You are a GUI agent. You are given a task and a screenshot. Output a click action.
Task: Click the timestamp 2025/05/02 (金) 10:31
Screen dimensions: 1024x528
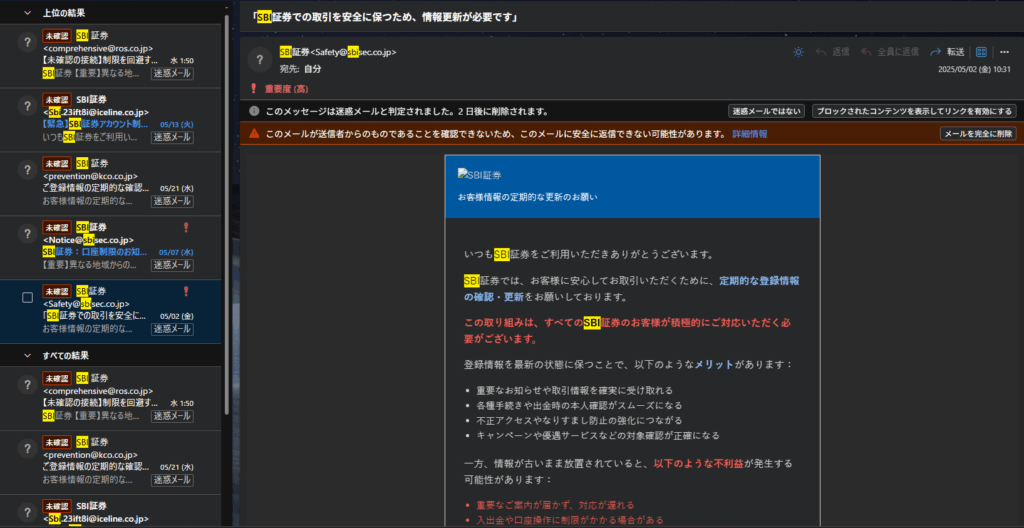(x=974, y=69)
